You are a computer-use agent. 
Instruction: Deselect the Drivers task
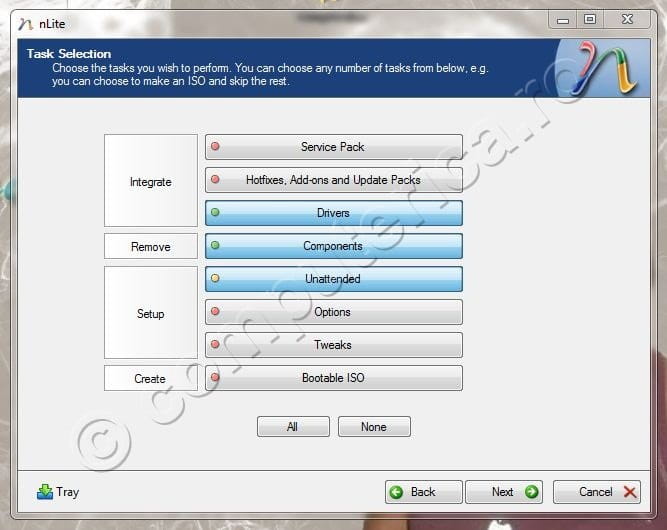pos(334,213)
